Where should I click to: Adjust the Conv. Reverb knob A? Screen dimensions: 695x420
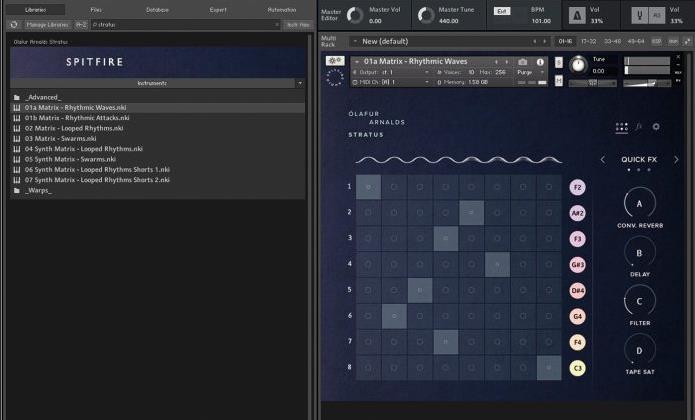[640, 203]
